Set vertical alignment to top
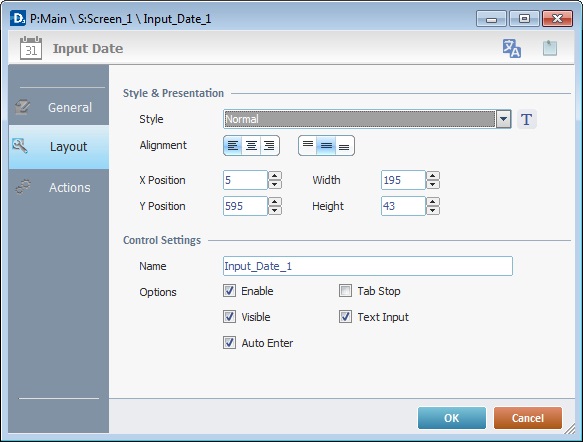583x442 pixels. point(308,145)
